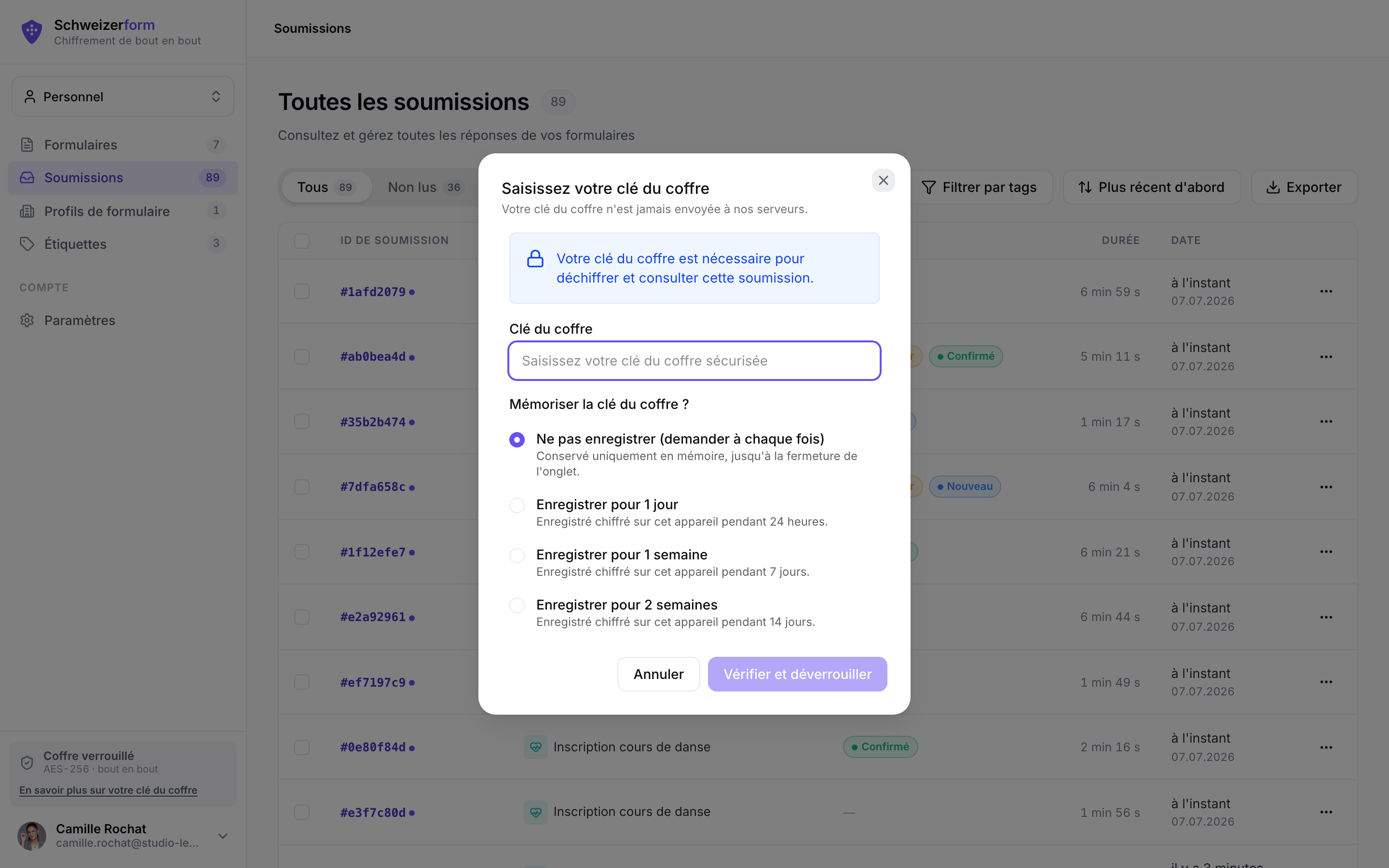Open Plus récent d'abord sort menu
1389x868 pixels.
point(1151,187)
